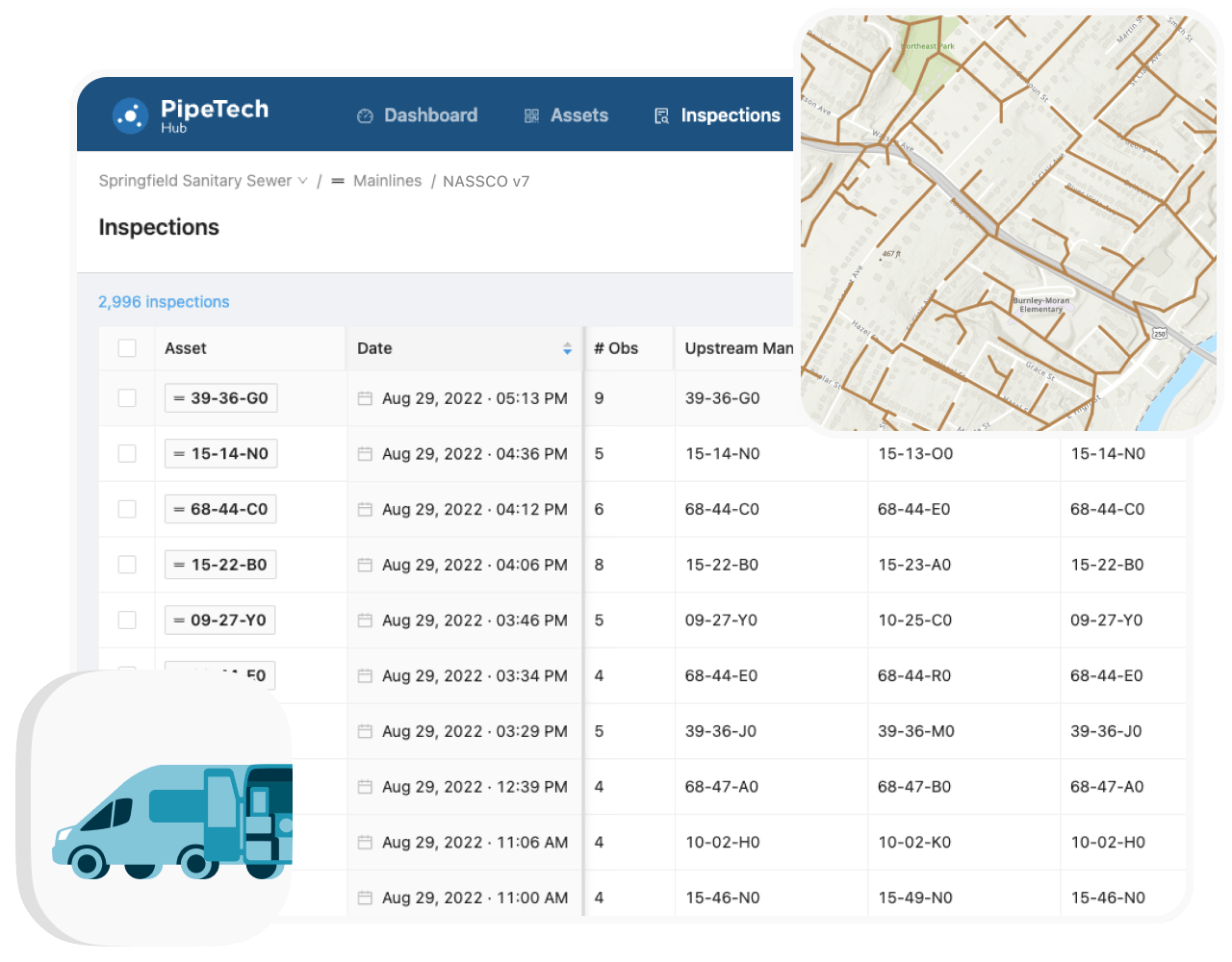Check the box for asset 39-36-G0
This screenshot has height=962, width=1232.
tap(127, 398)
